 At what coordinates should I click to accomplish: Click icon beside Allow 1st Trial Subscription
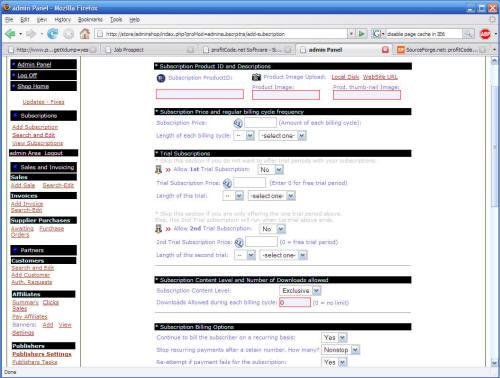[x=159, y=169]
